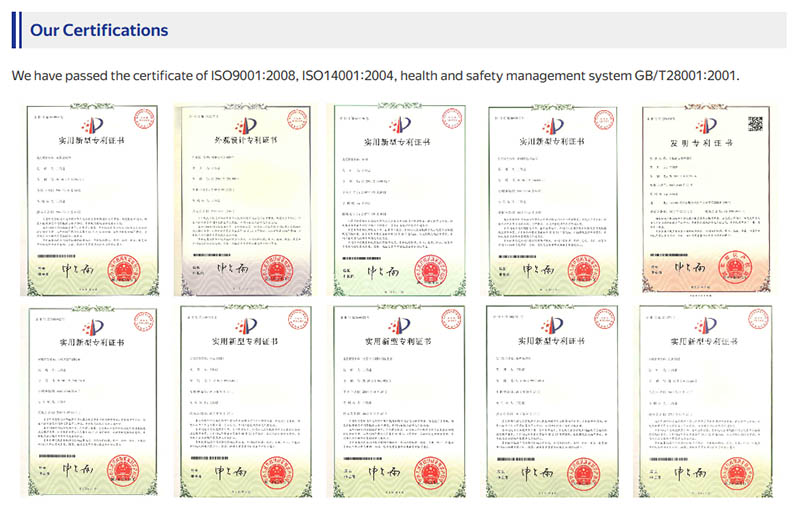Click the "Our Certifications" heading
The image size is (800, 515).
[99, 31]
